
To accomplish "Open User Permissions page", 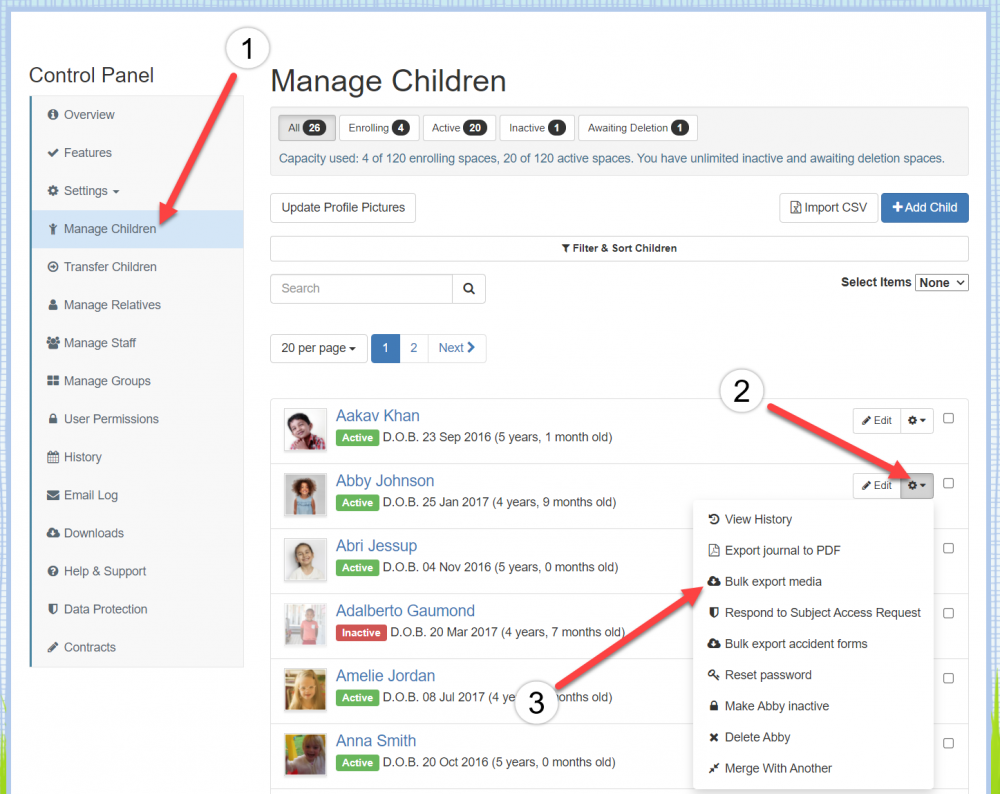I will [x=138, y=419].
